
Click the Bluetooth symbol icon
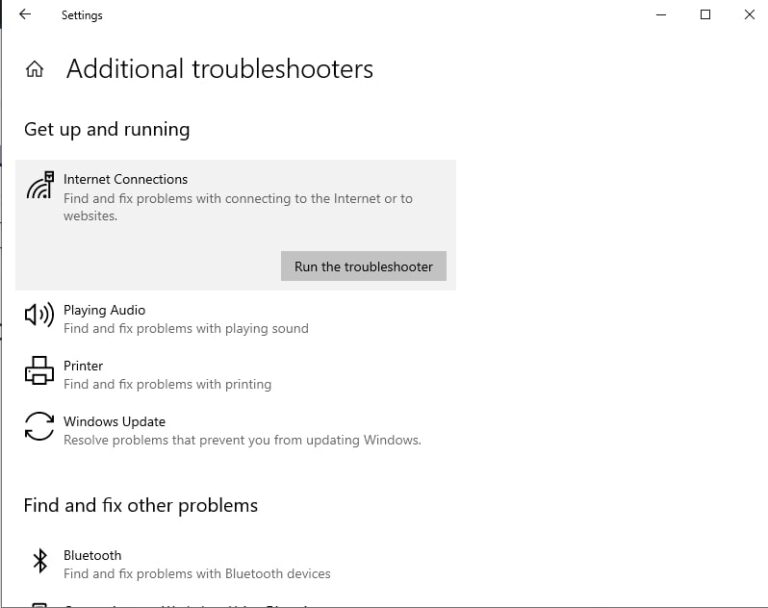point(40,561)
